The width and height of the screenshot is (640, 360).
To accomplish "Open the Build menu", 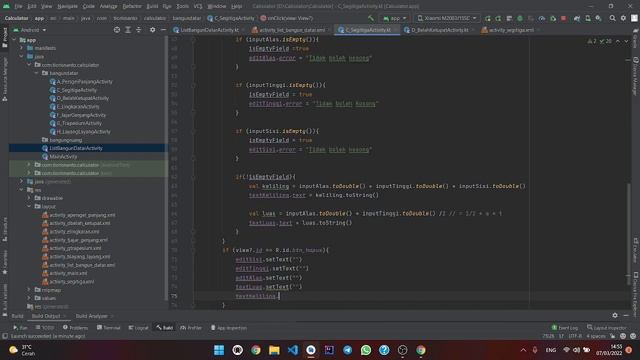I will [x=152, y=6].
